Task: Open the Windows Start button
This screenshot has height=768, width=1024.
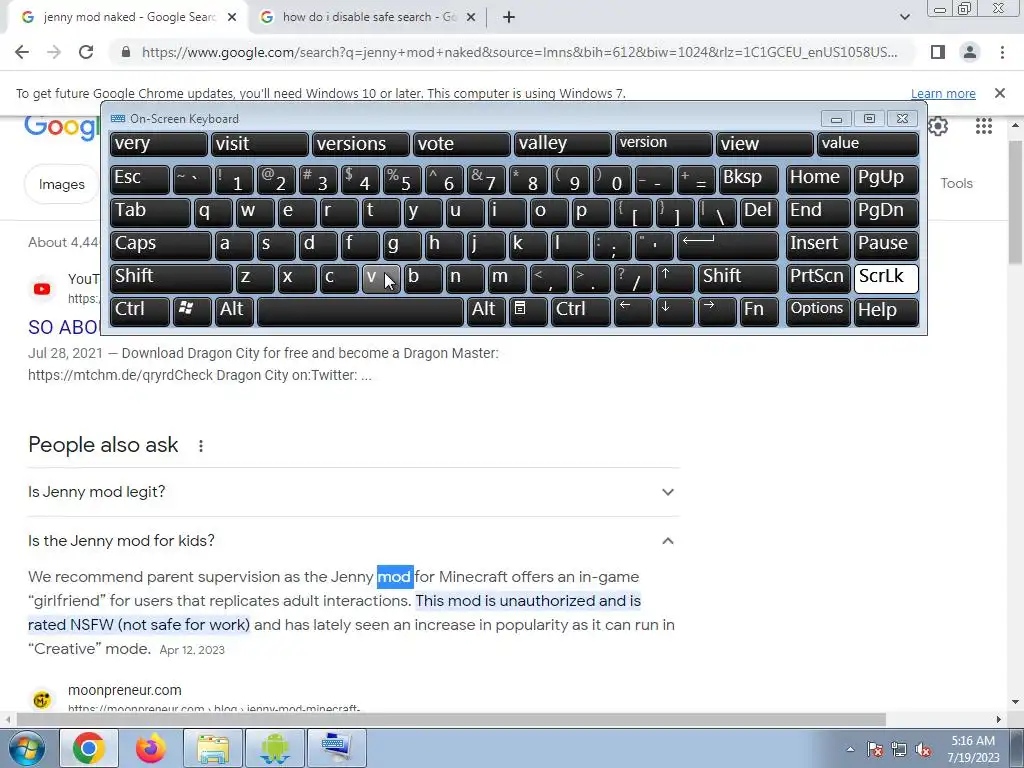Action: [26, 748]
